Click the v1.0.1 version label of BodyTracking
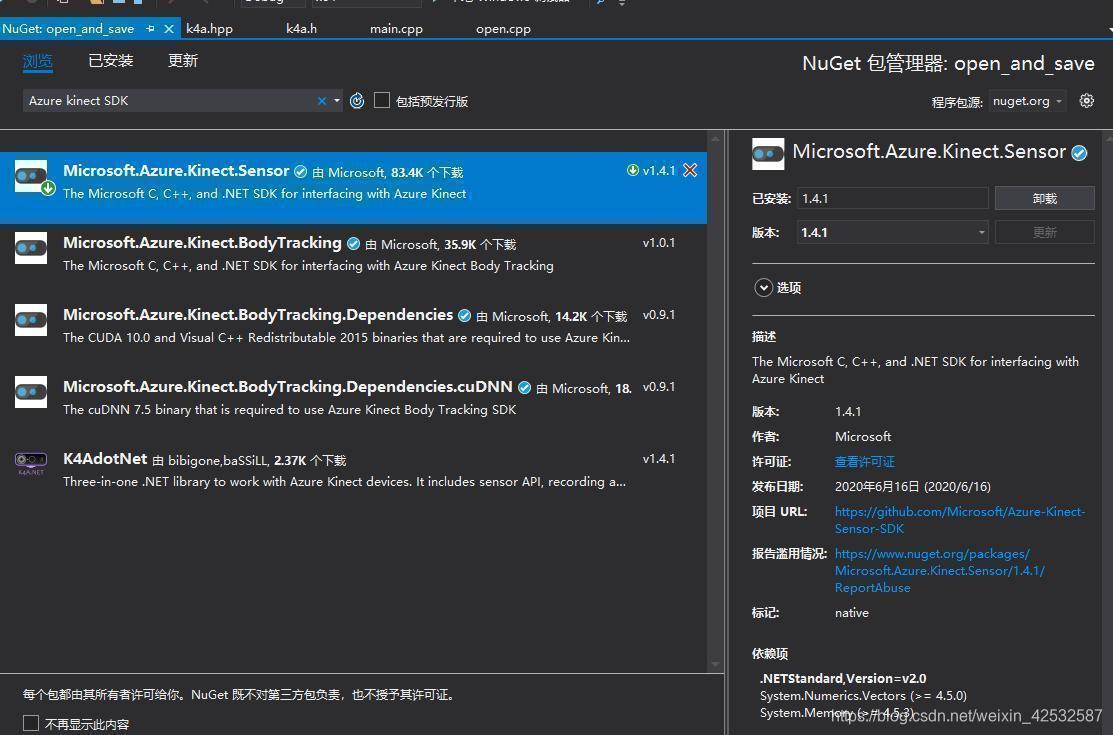Screen dimensions: 1113x735 click(659, 243)
